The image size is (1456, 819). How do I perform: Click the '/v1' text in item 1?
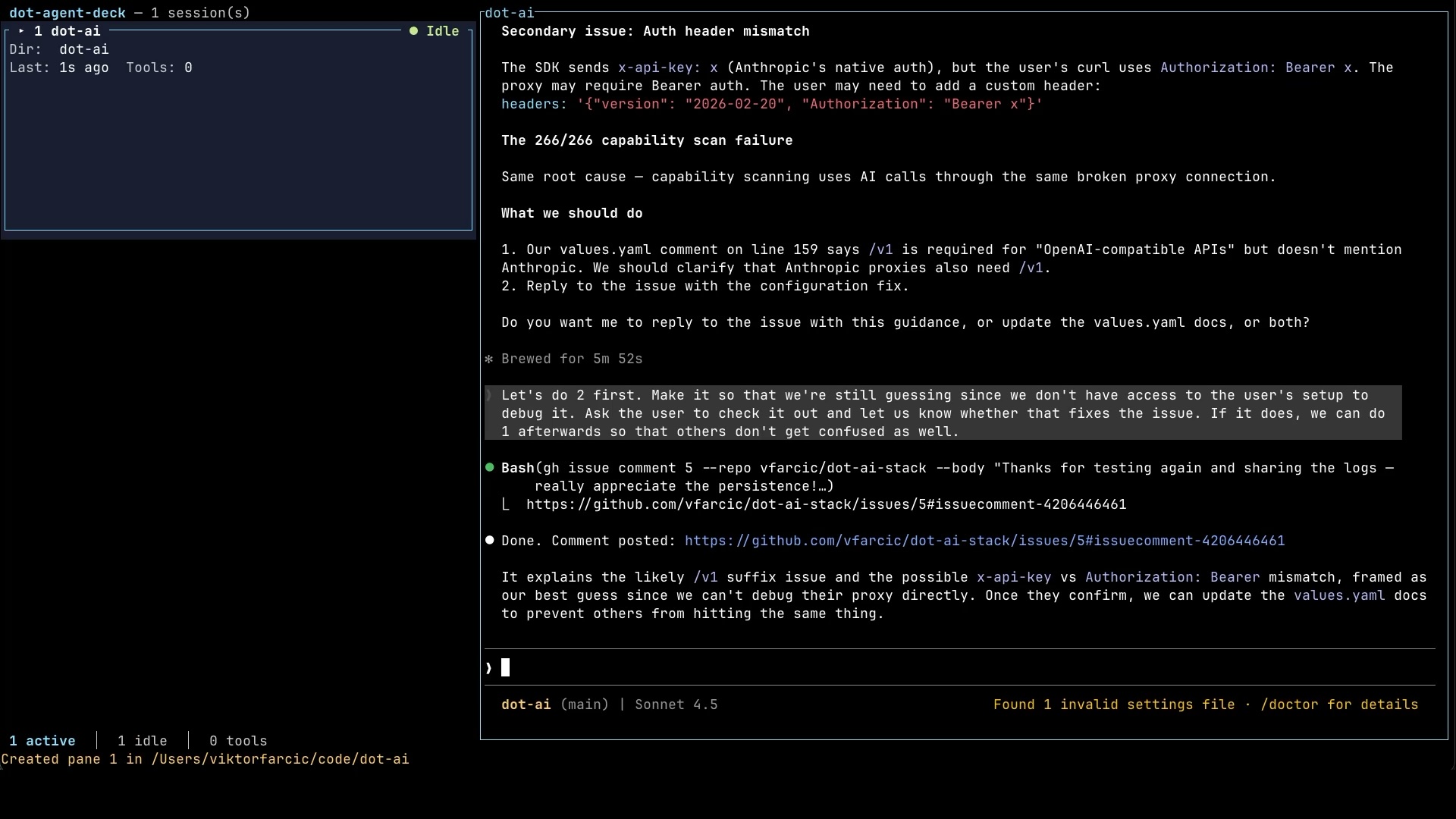tap(880, 249)
